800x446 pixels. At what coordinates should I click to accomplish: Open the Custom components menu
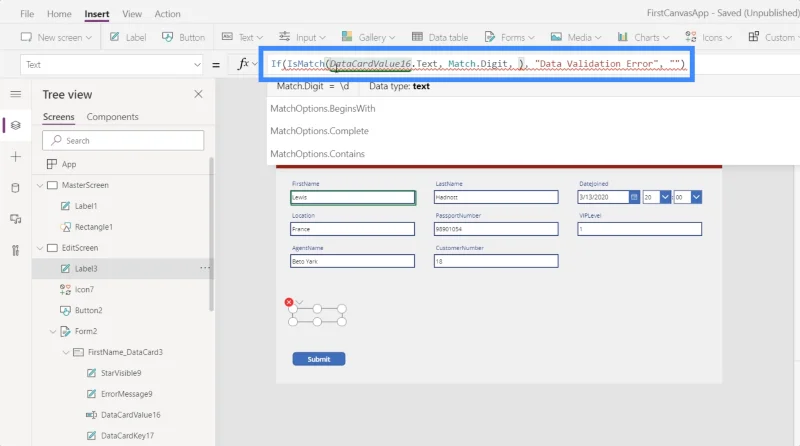[x=773, y=37]
